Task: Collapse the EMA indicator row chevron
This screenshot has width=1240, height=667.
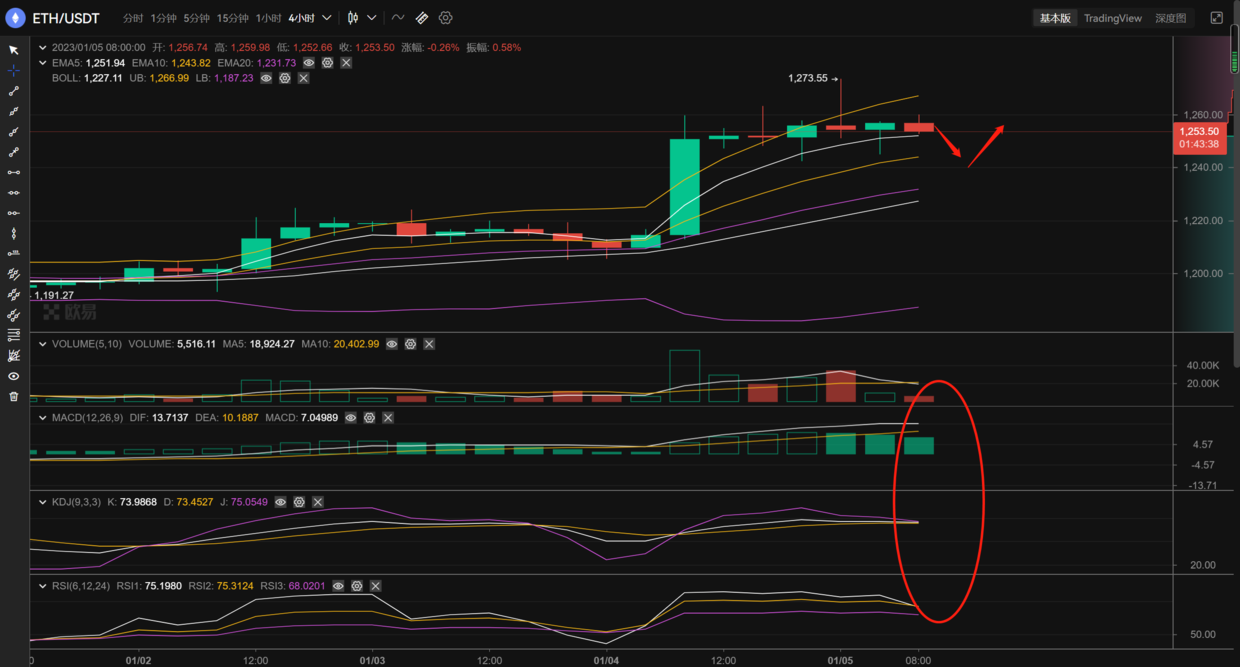Action: pos(43,63)
